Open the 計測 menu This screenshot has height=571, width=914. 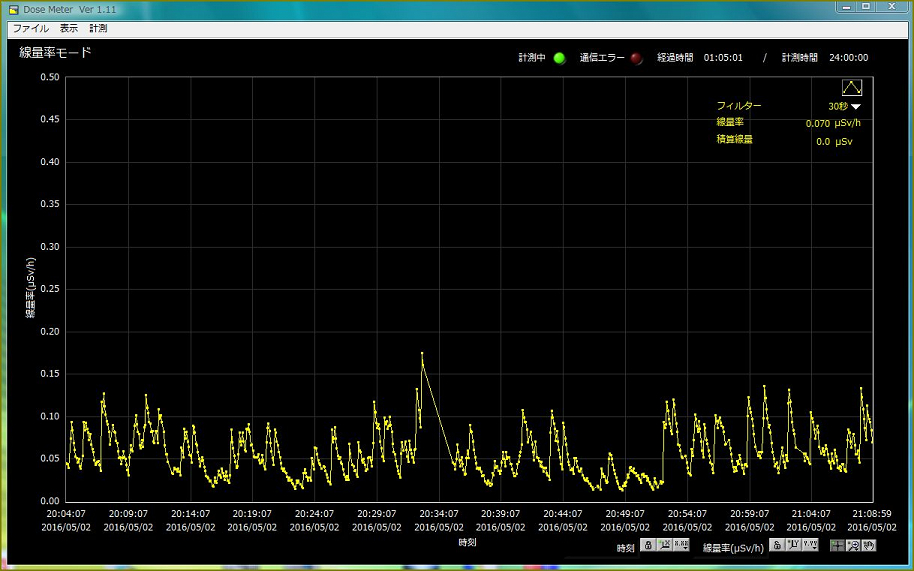tap(98, 29)
